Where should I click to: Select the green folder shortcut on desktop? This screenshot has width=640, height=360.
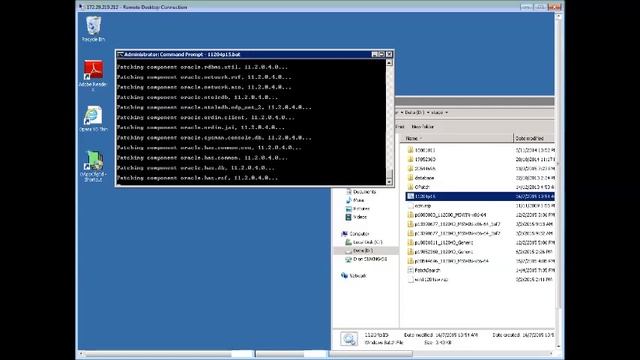pos(93,166)
